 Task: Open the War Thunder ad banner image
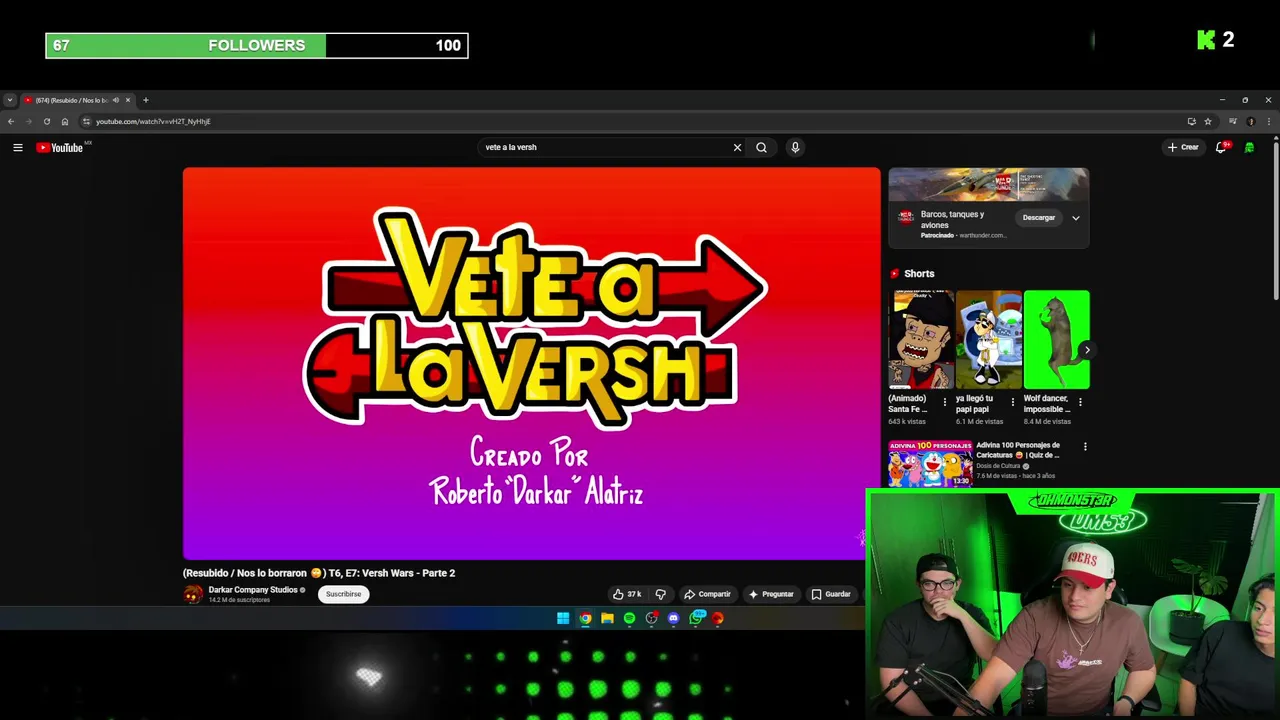click(x=988, y=185)
